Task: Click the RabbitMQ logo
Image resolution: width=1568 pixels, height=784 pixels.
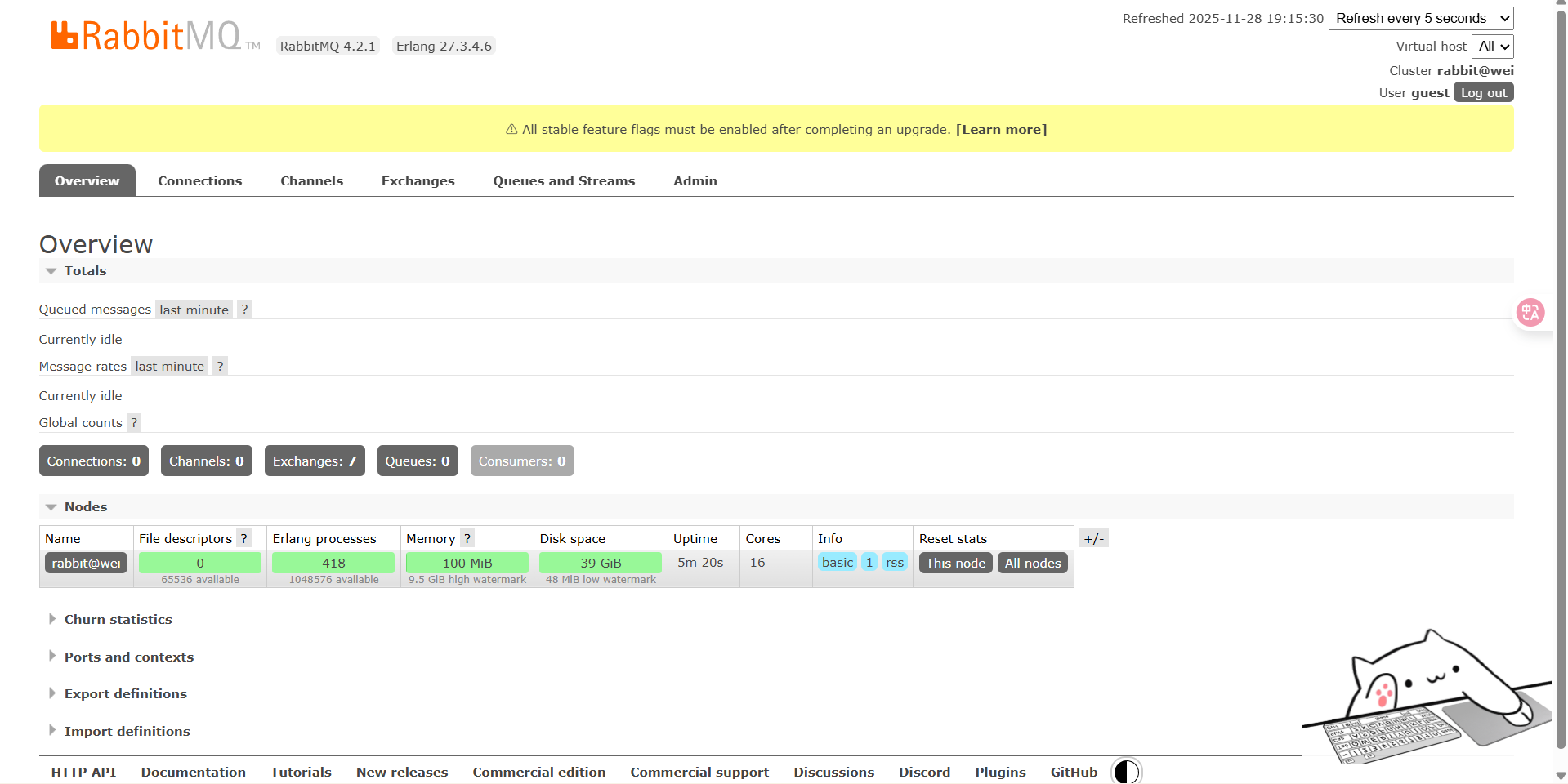Action: coord(155,36)
